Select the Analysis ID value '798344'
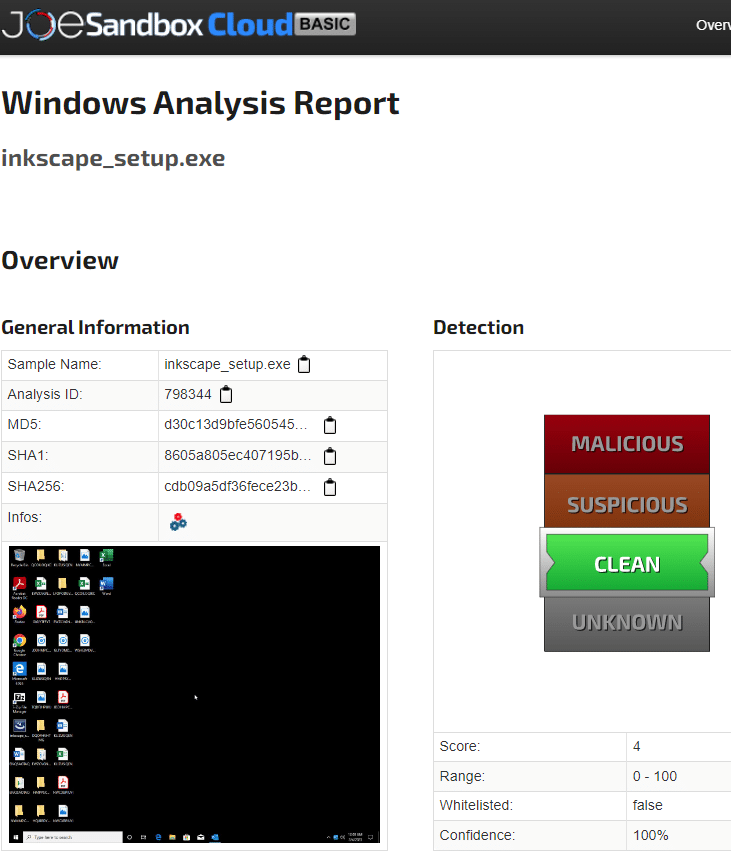Viewport: 731px width, 867px height. 188,394
